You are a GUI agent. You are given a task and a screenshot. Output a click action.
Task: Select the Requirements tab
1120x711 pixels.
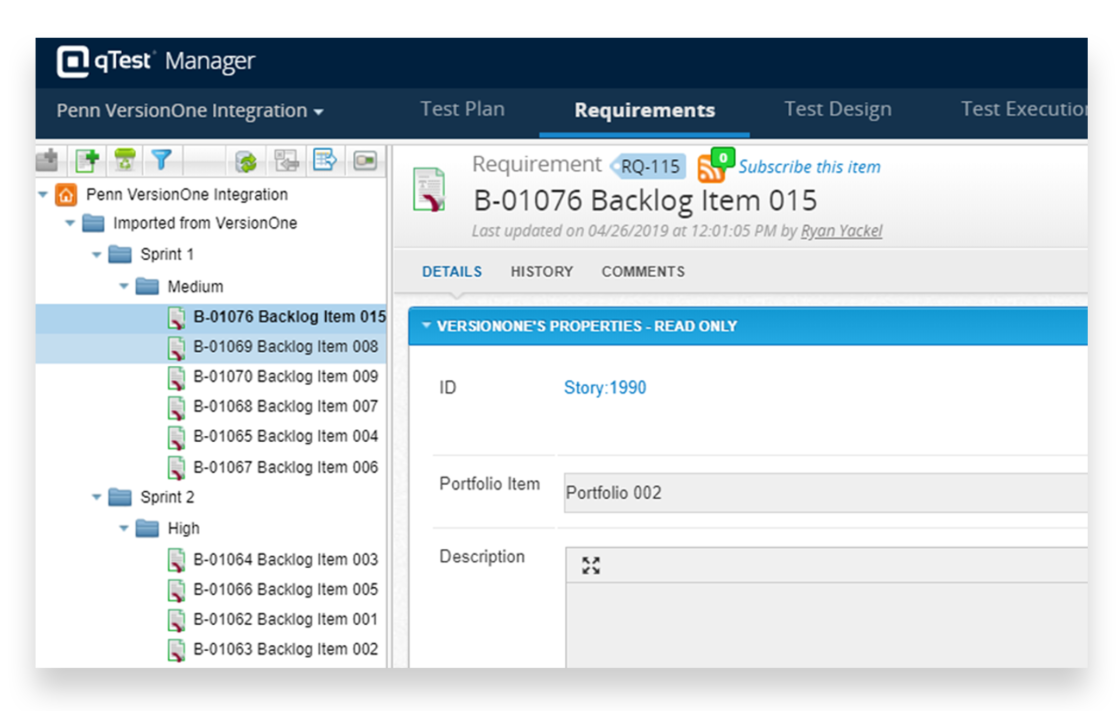coord(644,111)
